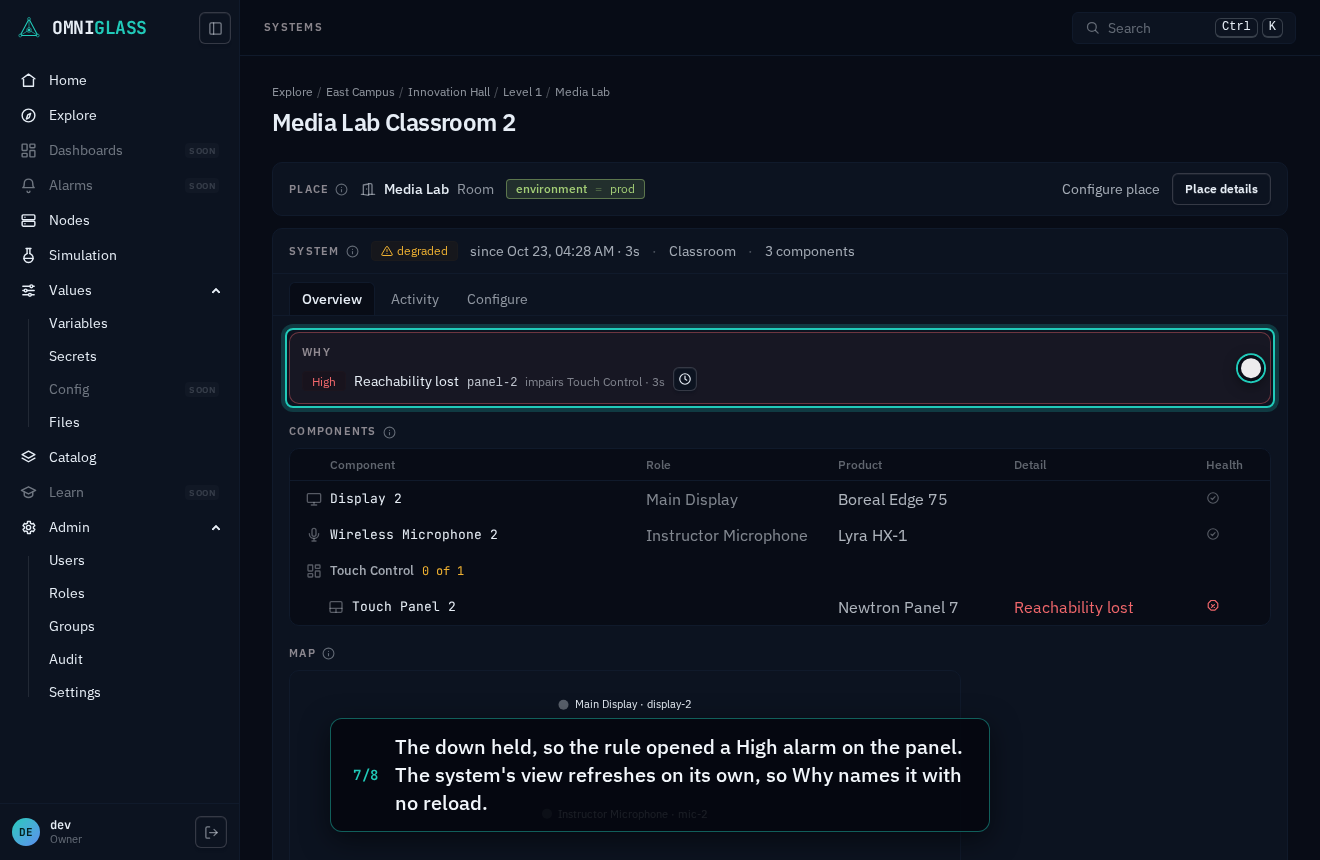Collapse the Admin menu group
Image resolution: width=1320 pixels, height=860 pixels.
[x=216, y=527]
